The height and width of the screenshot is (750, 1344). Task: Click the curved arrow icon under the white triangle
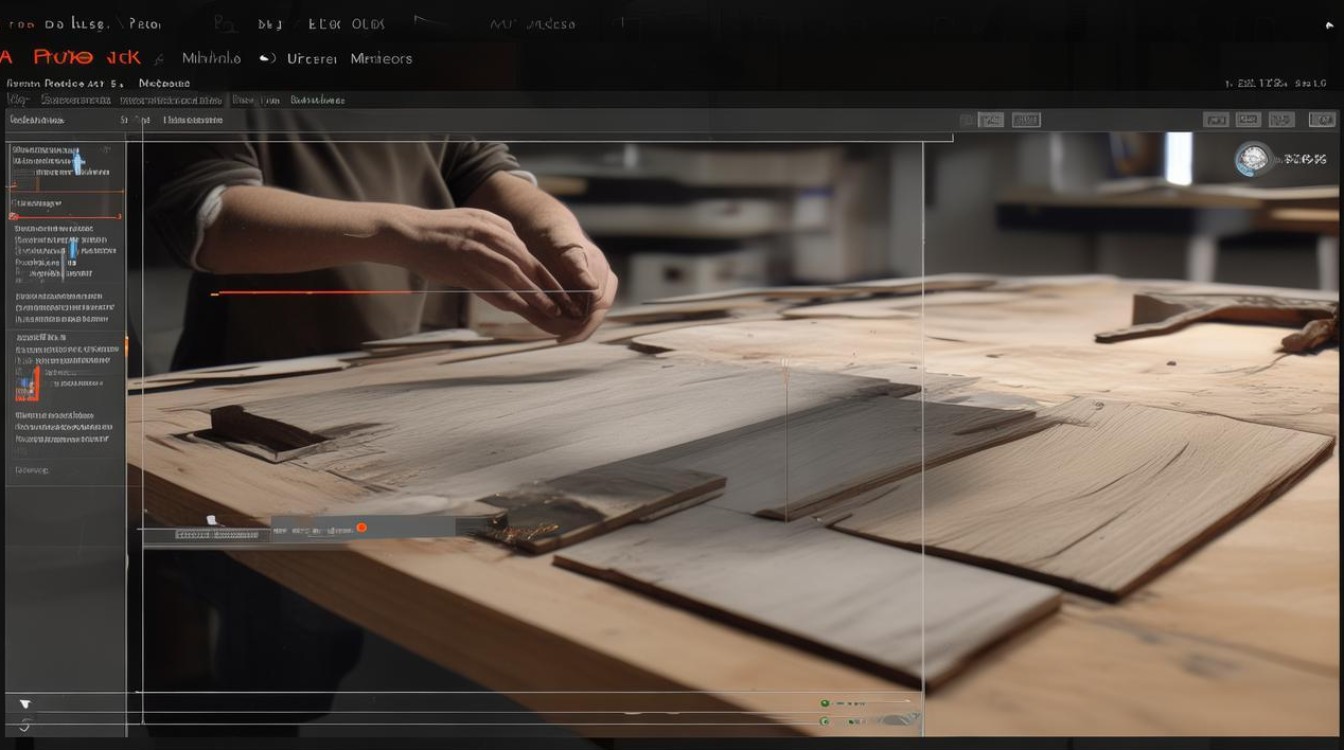(x=26, y=724)
